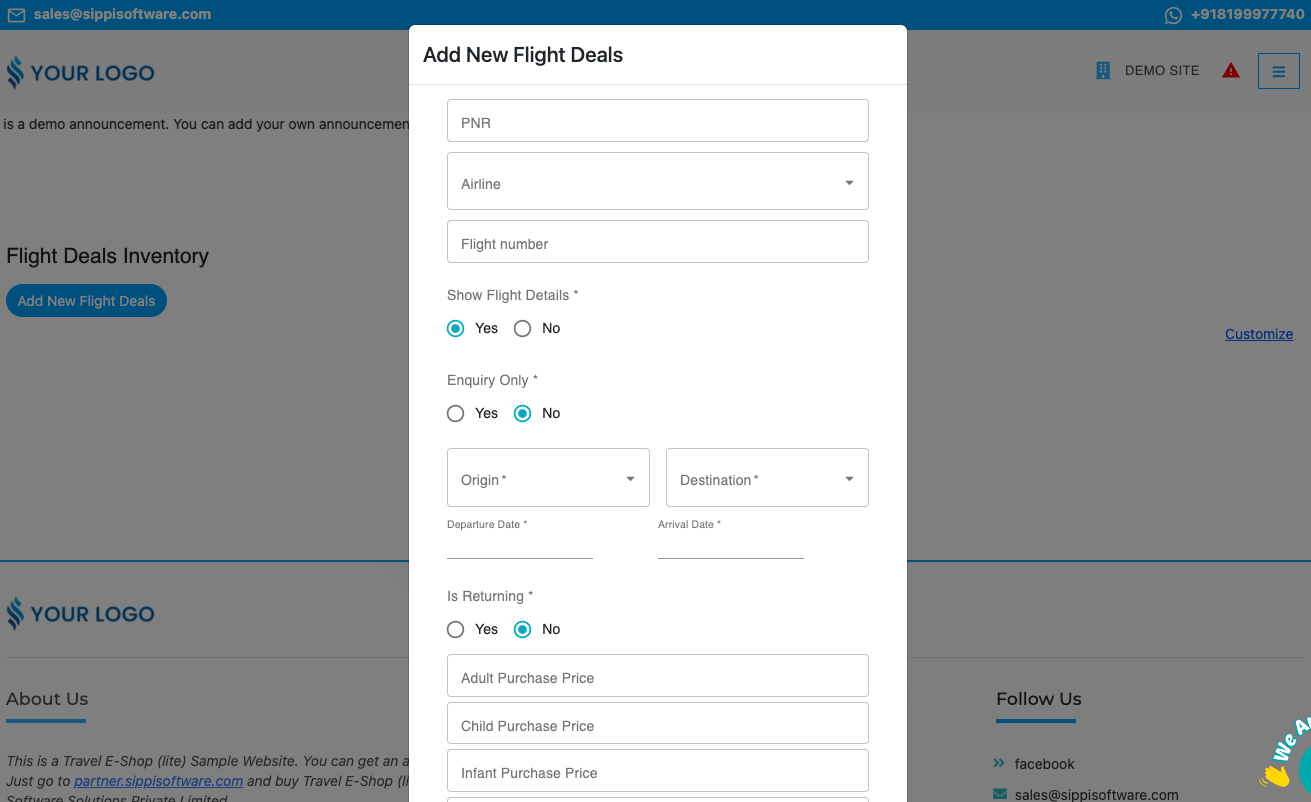Click the header Your Logo image
Screen dimensions: 1311x802
(81, 73)
